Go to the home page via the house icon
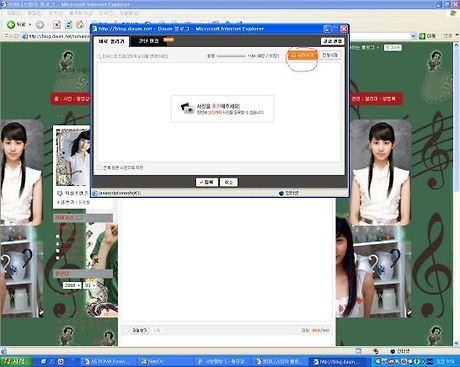Screen dimensions: 460x367 80,25
